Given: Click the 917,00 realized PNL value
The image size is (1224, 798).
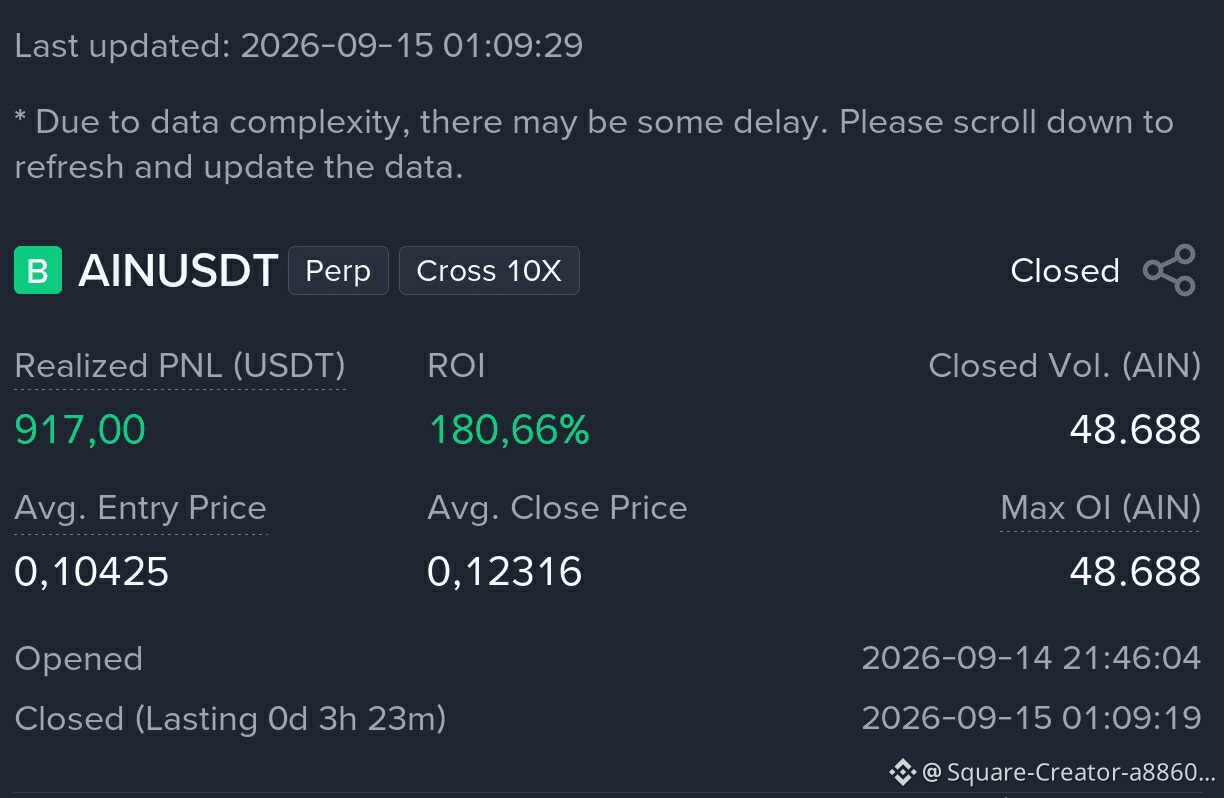Looking at the screenshot, I should 80,430.
